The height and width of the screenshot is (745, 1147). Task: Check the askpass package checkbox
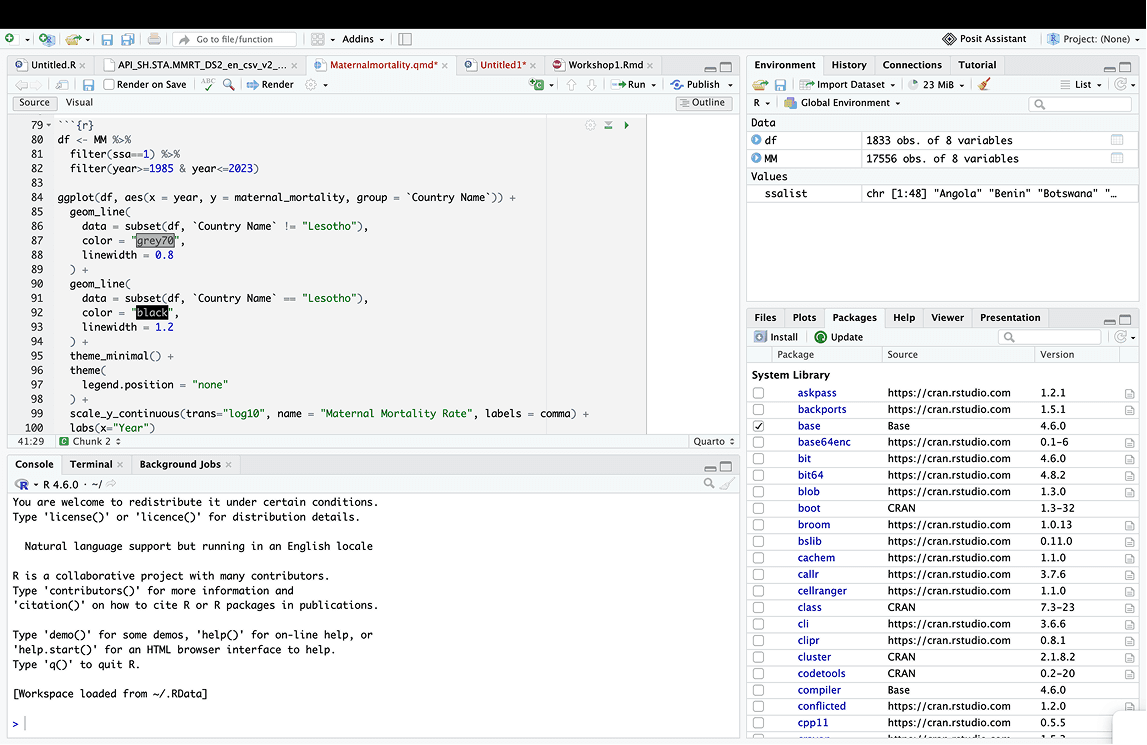click(x=759, y=393)
